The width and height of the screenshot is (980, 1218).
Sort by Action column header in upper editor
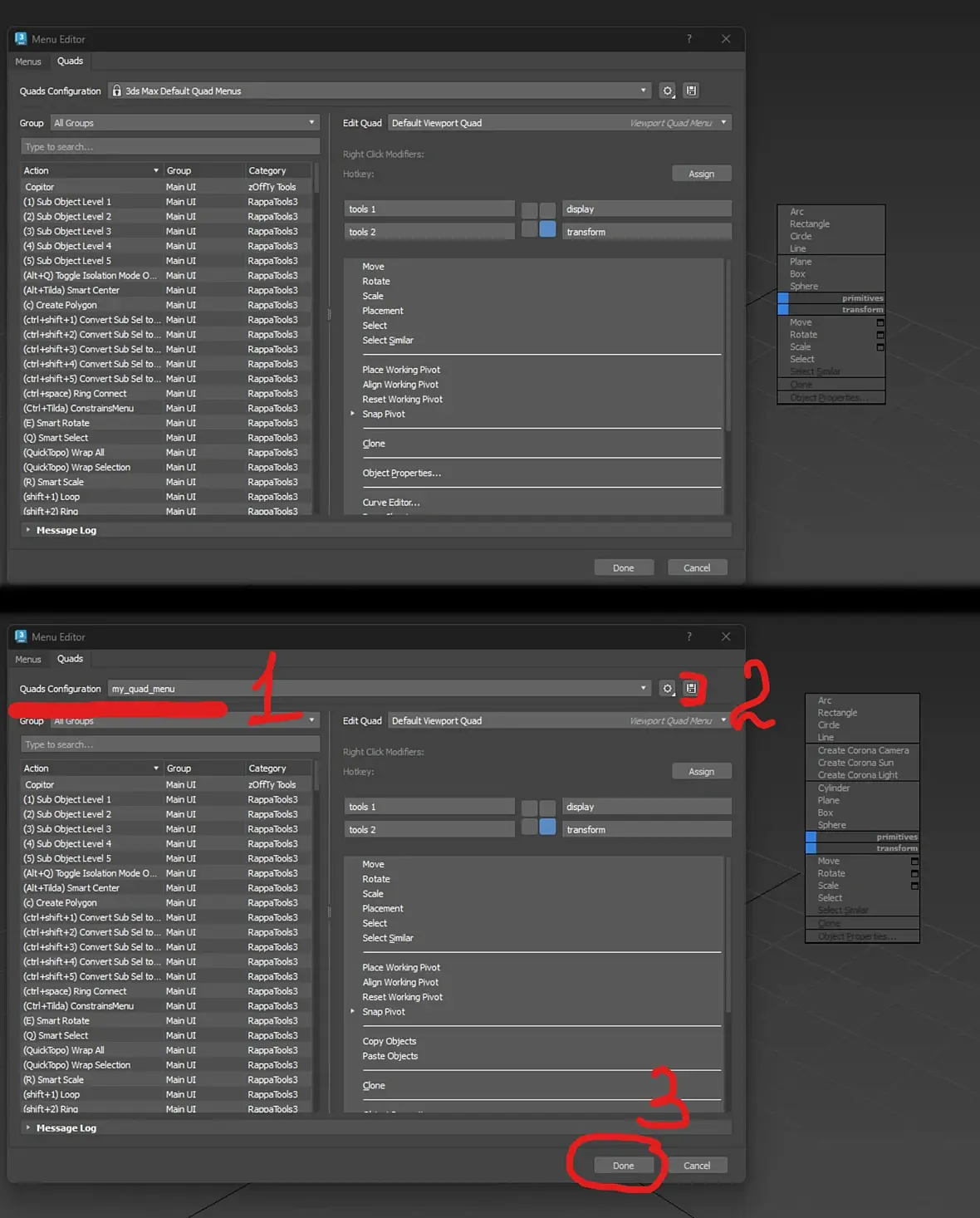click(x=91, y=170)
